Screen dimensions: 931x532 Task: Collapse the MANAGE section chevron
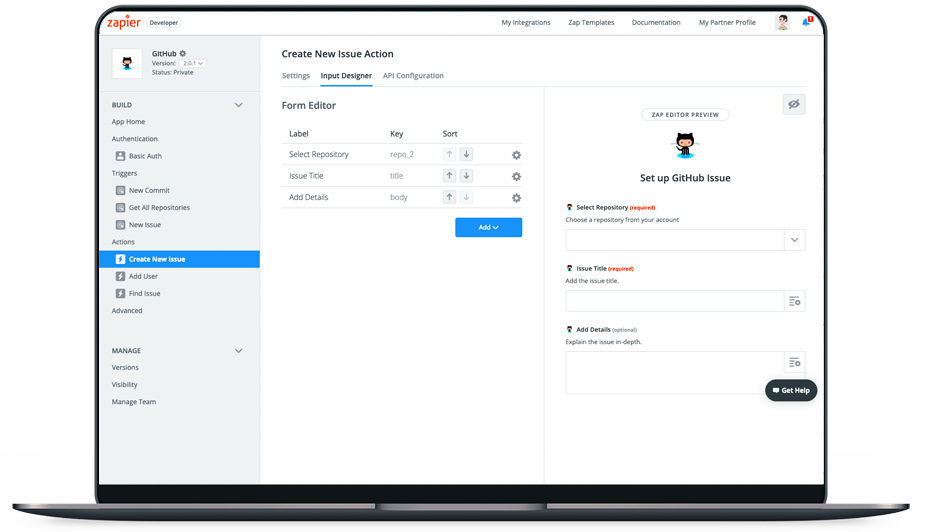pyautogui.click(x=239, y=351)
